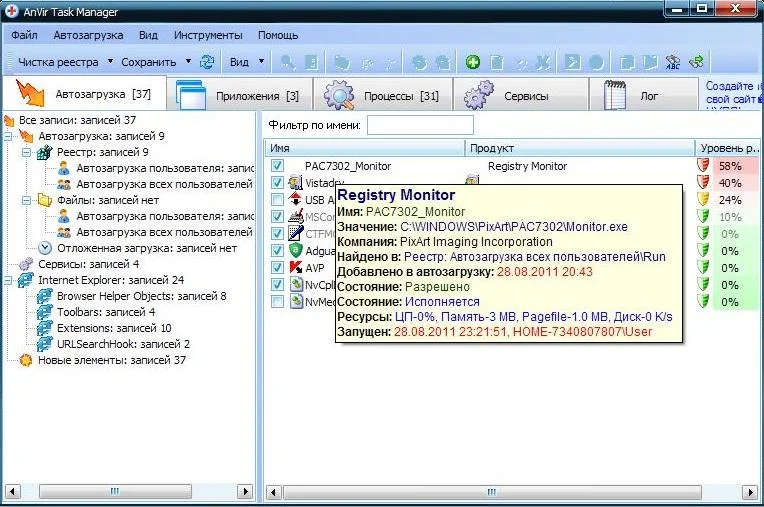Switch to the Приложения [3] tab
764x507 pixels.
[x=239, y=95]
